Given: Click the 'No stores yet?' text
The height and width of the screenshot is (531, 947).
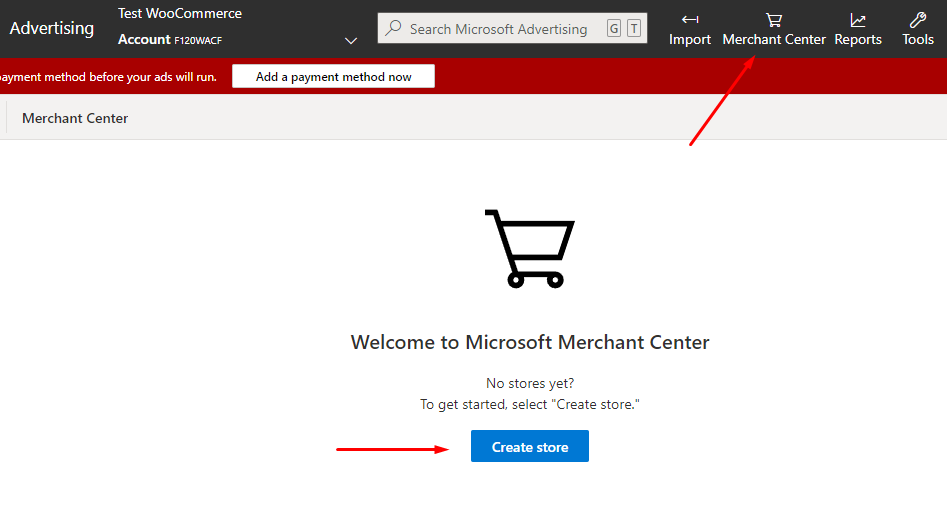Looking at the screenshot, I should coord(530,384).
